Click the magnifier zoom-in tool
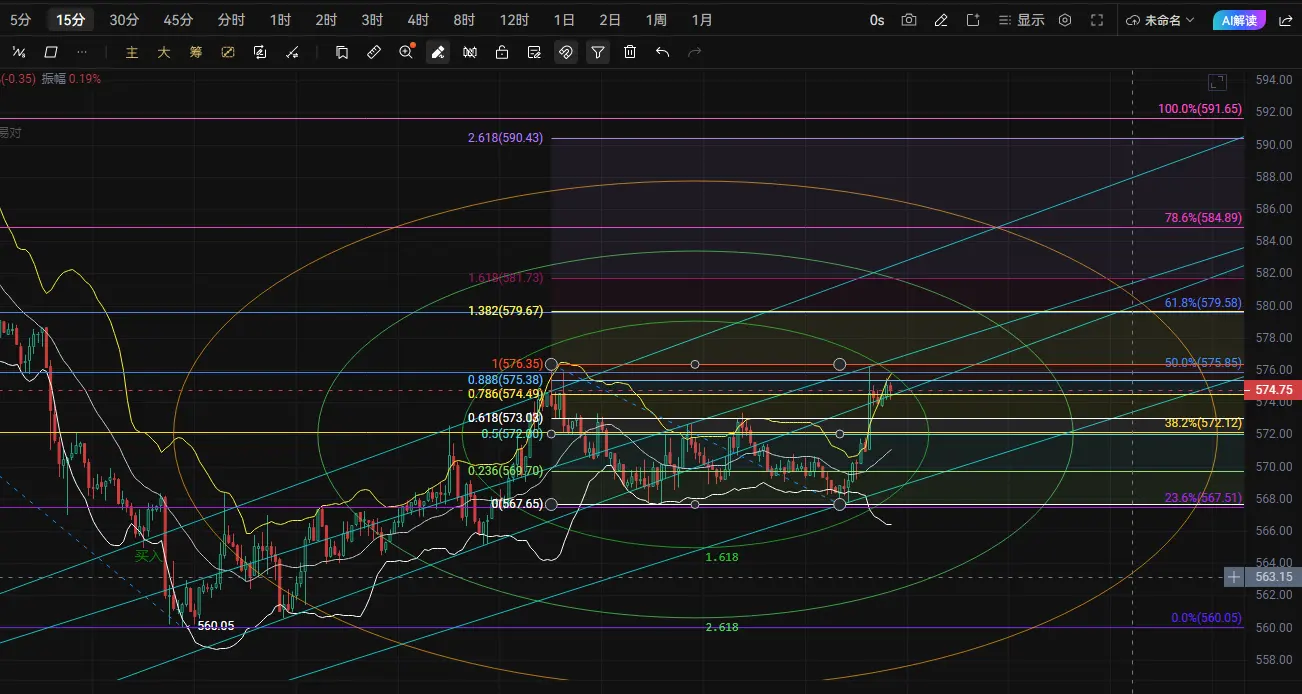 [406, 52]
